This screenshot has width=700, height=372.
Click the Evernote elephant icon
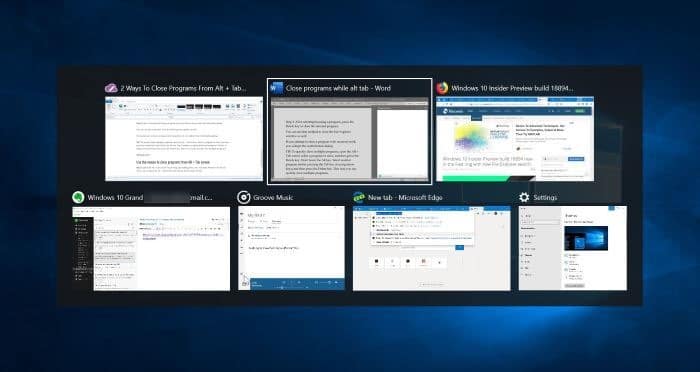[78, 197]
